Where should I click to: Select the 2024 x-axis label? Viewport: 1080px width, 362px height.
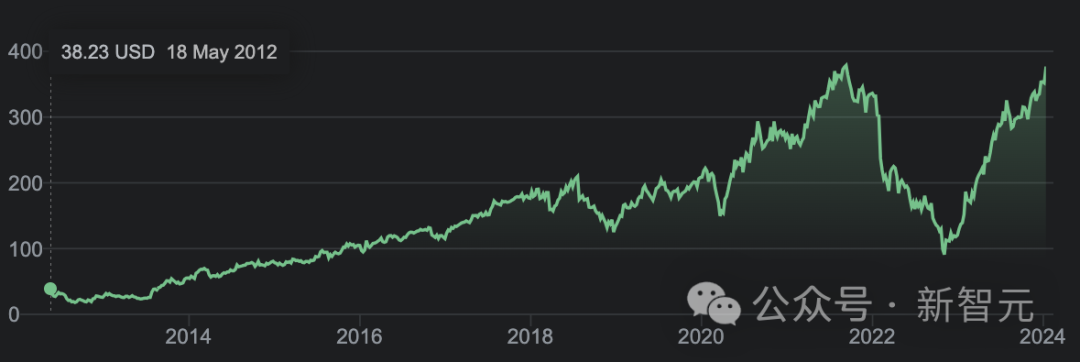point(1043,337)
